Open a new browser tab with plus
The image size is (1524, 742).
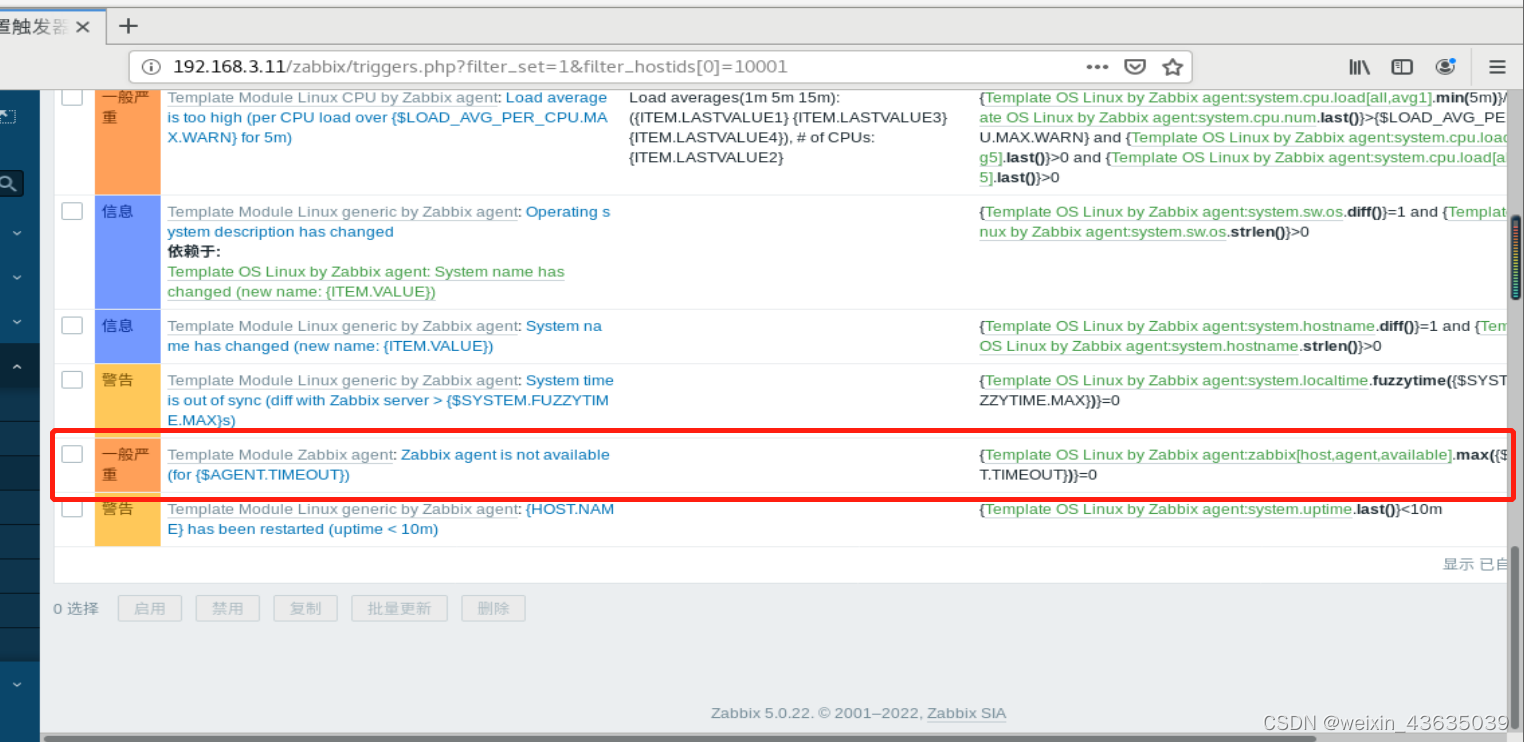click(x=128, y=25)
